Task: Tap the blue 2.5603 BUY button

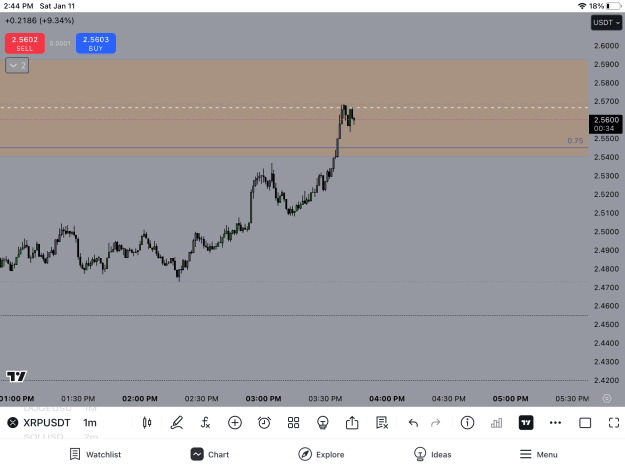Action: (x=96, y=43)
